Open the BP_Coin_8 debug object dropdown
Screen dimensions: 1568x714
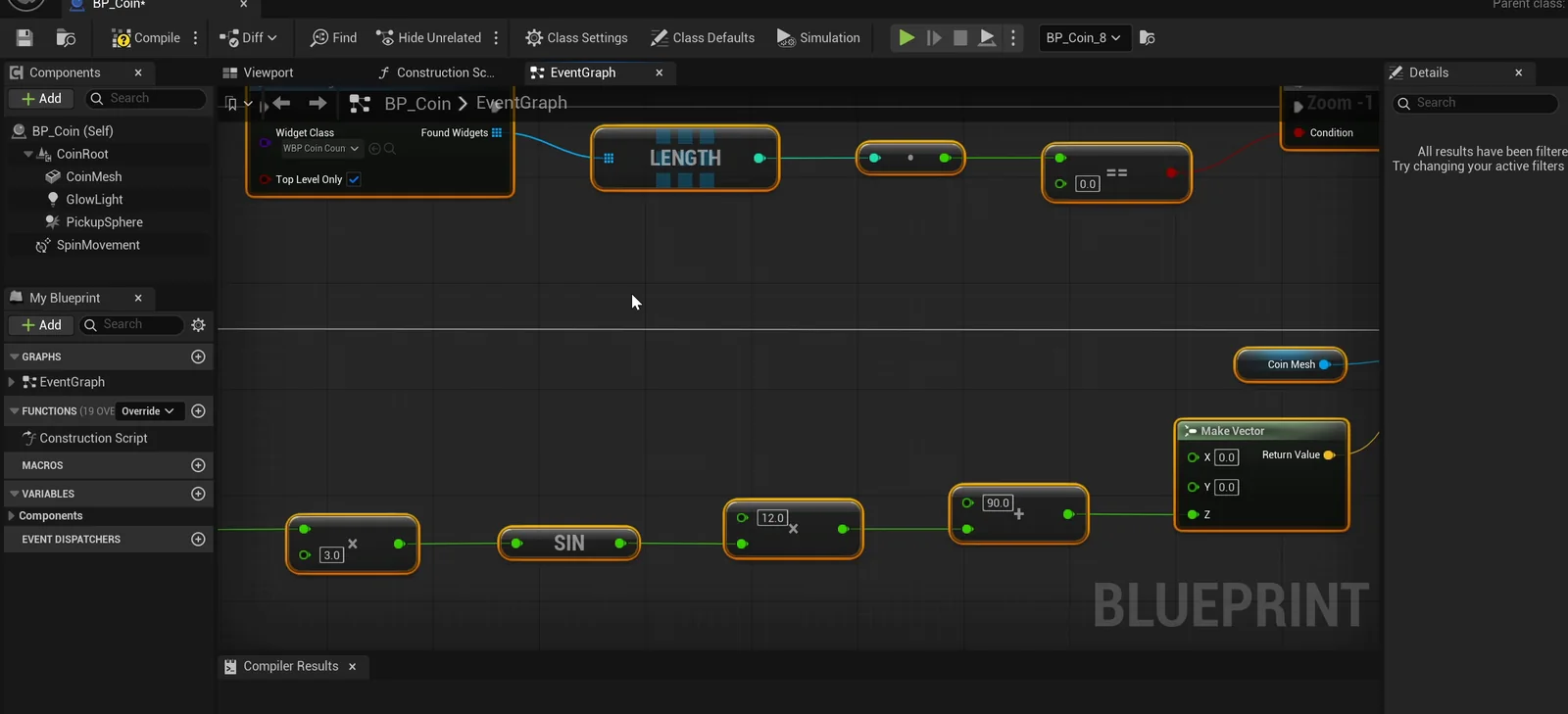1083,38
